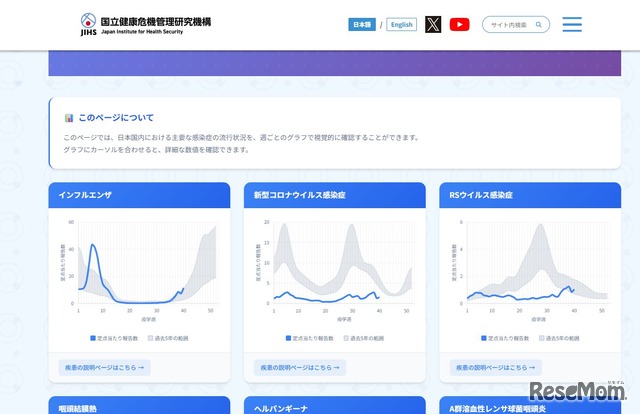Switch language to English
The height and width of the screenshot is (414, 640).
(x=402, y=24)
